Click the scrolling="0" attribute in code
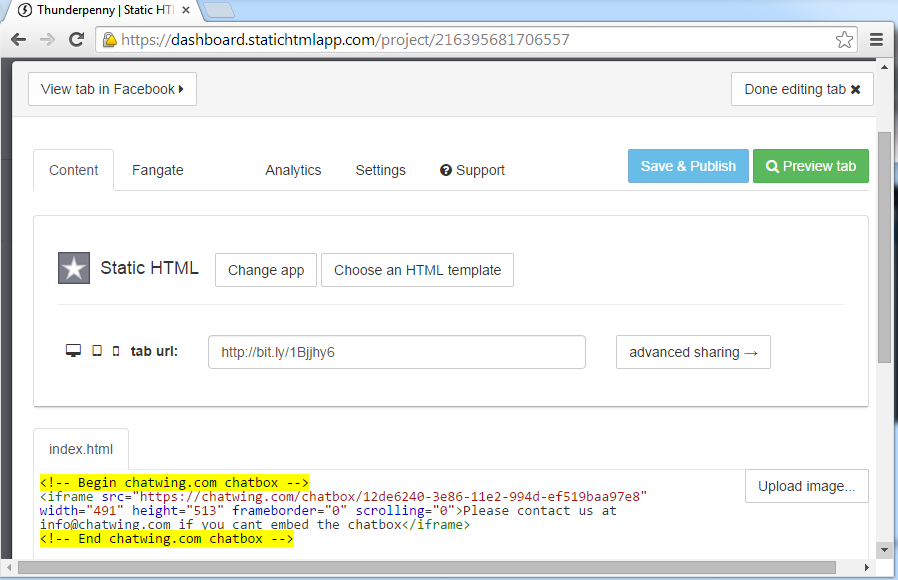Image resolution: width=898 pixels, height=580 pixels. tap(405, 511)
